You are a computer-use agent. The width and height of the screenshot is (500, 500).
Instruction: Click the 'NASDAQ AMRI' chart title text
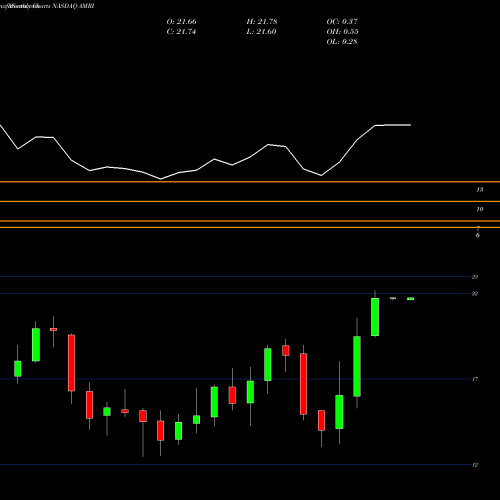click(x=73, y=6)
